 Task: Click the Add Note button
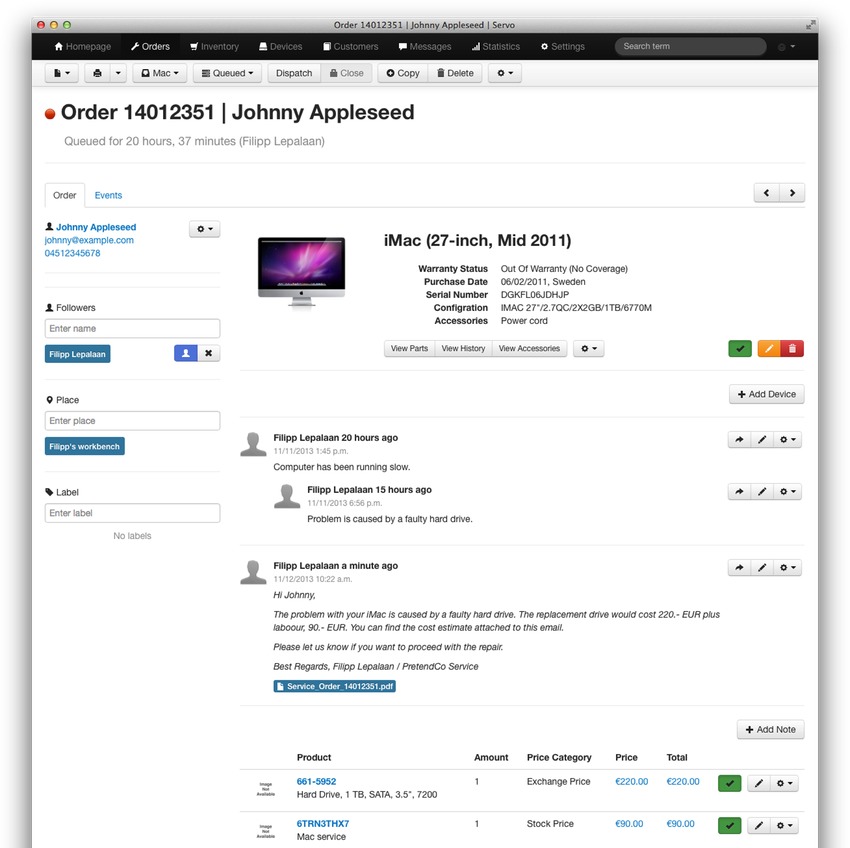point(770,729)
